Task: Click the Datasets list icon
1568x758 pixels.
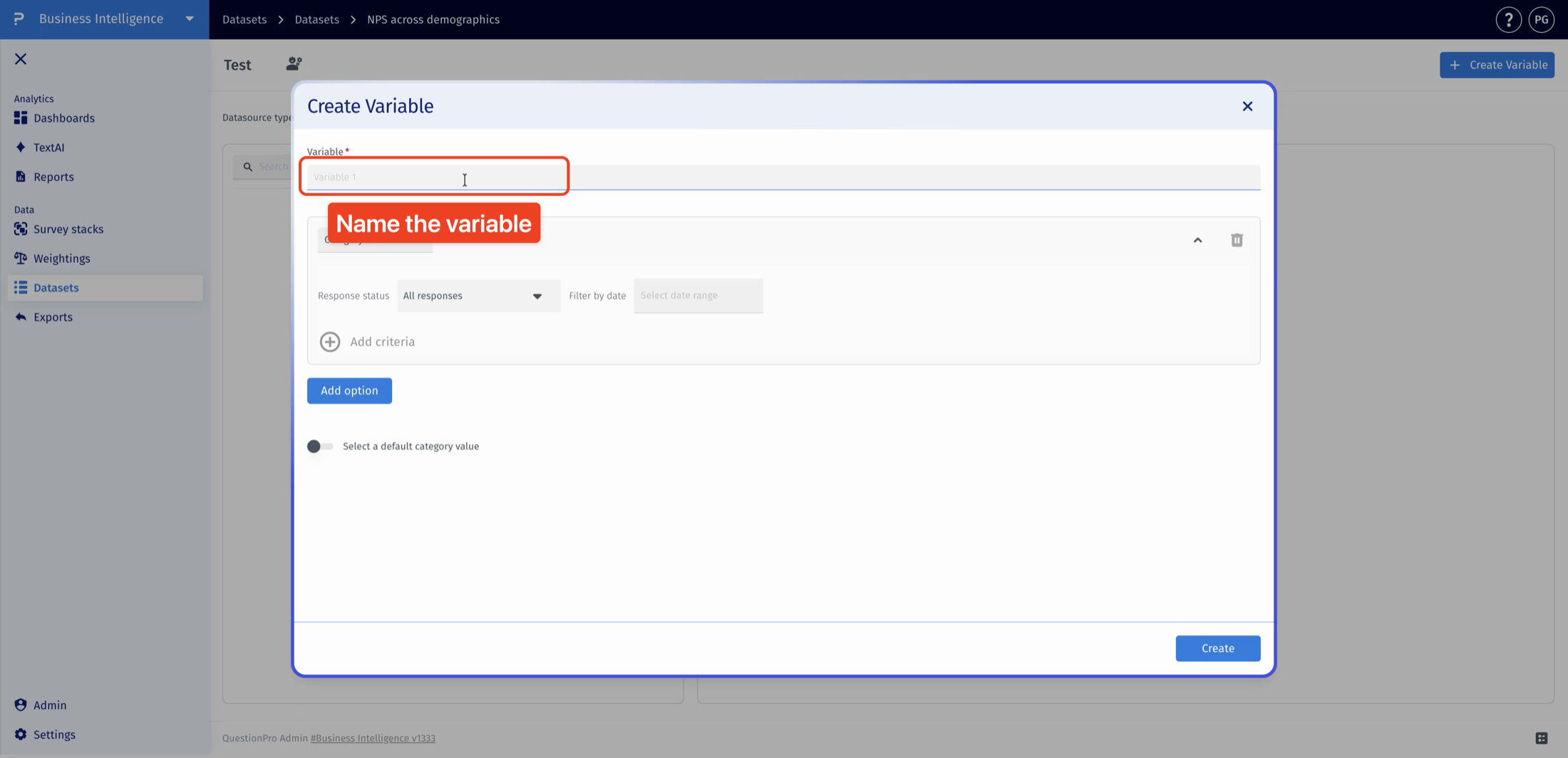Action: 21,287
